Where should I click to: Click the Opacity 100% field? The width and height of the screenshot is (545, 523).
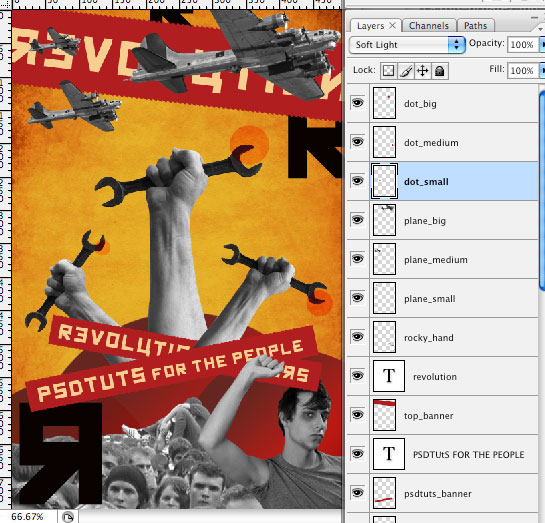point(522,45)
